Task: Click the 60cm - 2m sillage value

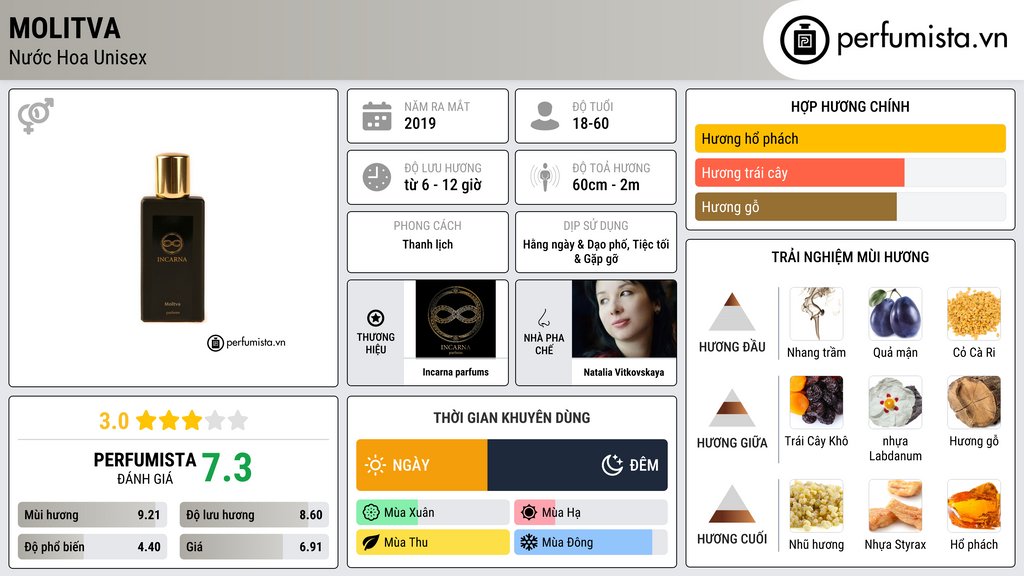Action: click(606, 185)
